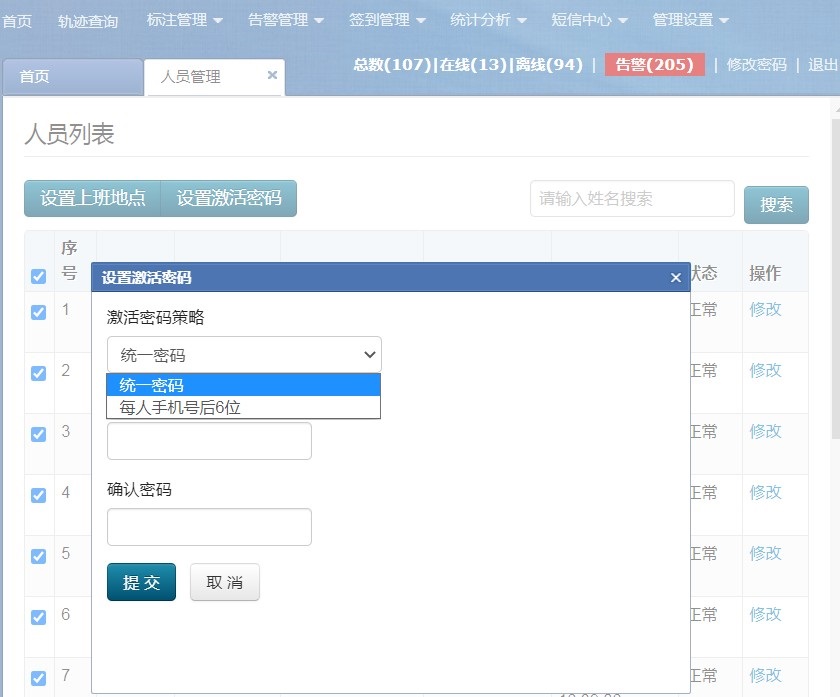Screen dimensions: 840x697
Task: Uncheck the checkbox for row 4
Action: tap(39, 496)
